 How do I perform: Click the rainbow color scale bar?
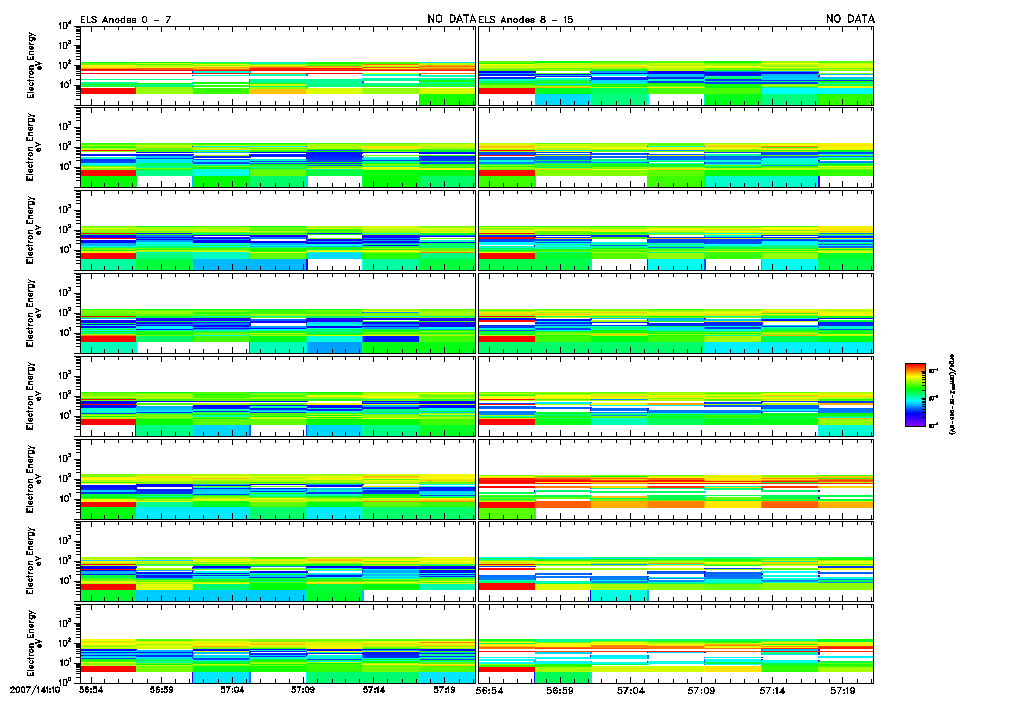pyautogui.click(x=915, y=395)
